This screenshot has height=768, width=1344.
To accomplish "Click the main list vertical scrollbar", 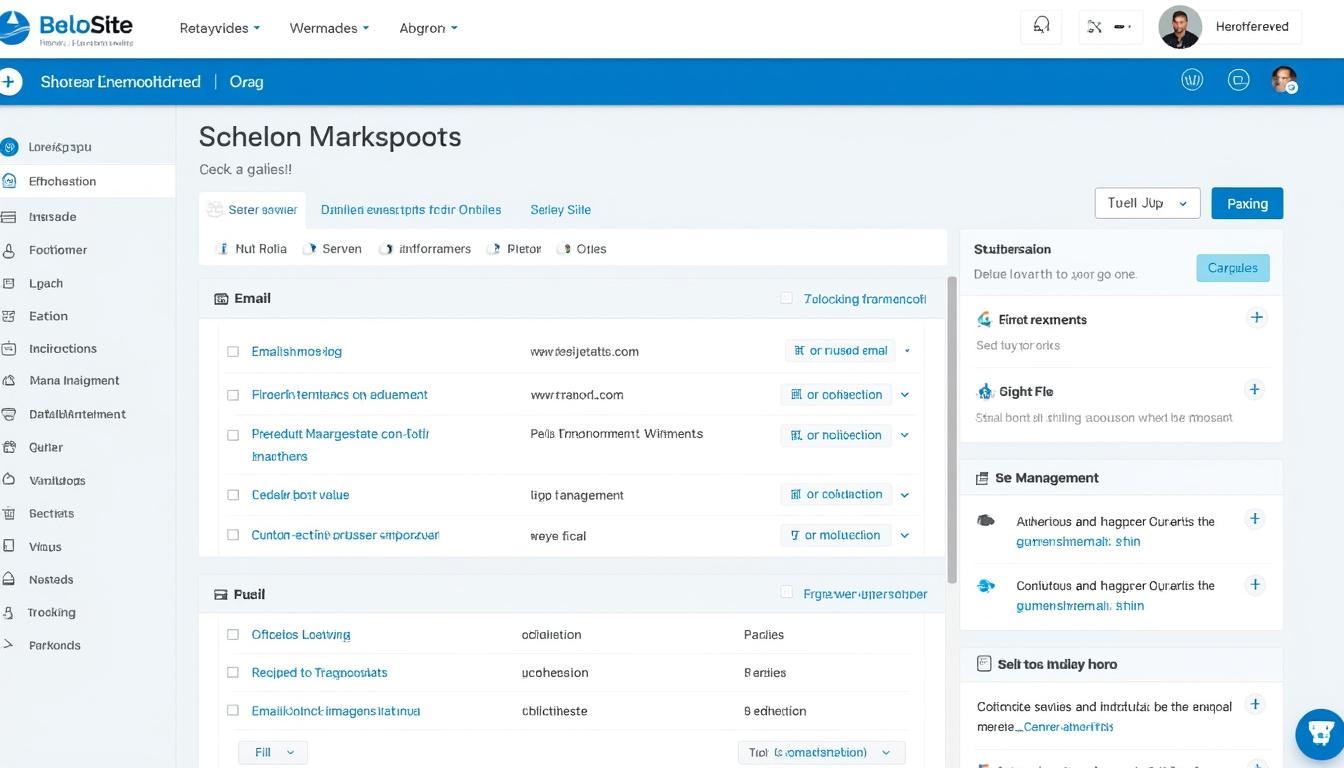I will (952, 430).
